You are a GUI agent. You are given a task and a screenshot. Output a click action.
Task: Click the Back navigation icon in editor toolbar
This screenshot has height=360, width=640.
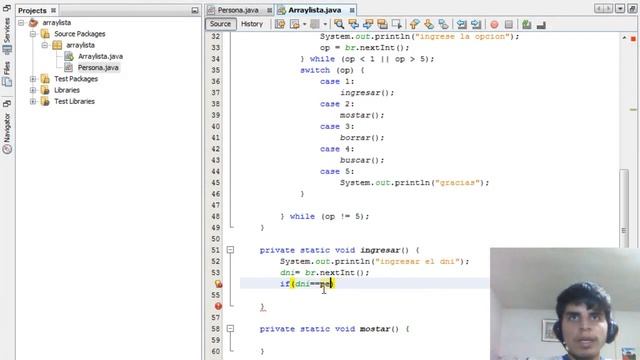click(x=295, y=24)
